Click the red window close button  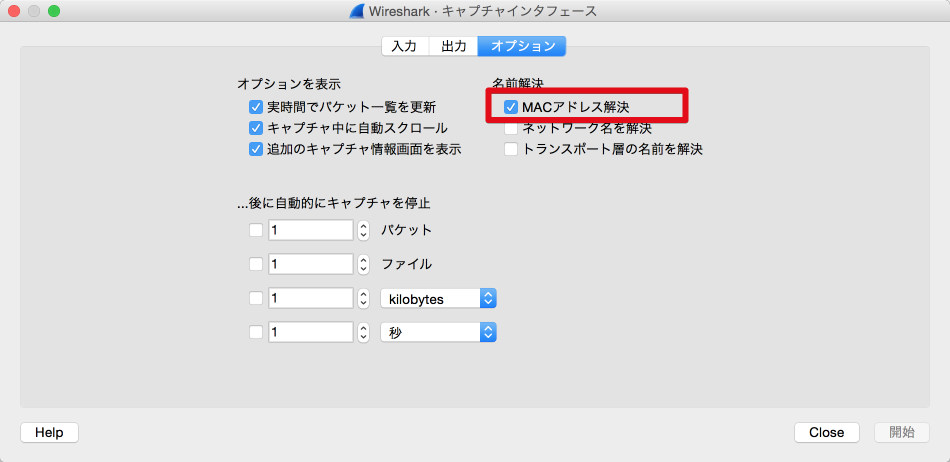[14, 11]
